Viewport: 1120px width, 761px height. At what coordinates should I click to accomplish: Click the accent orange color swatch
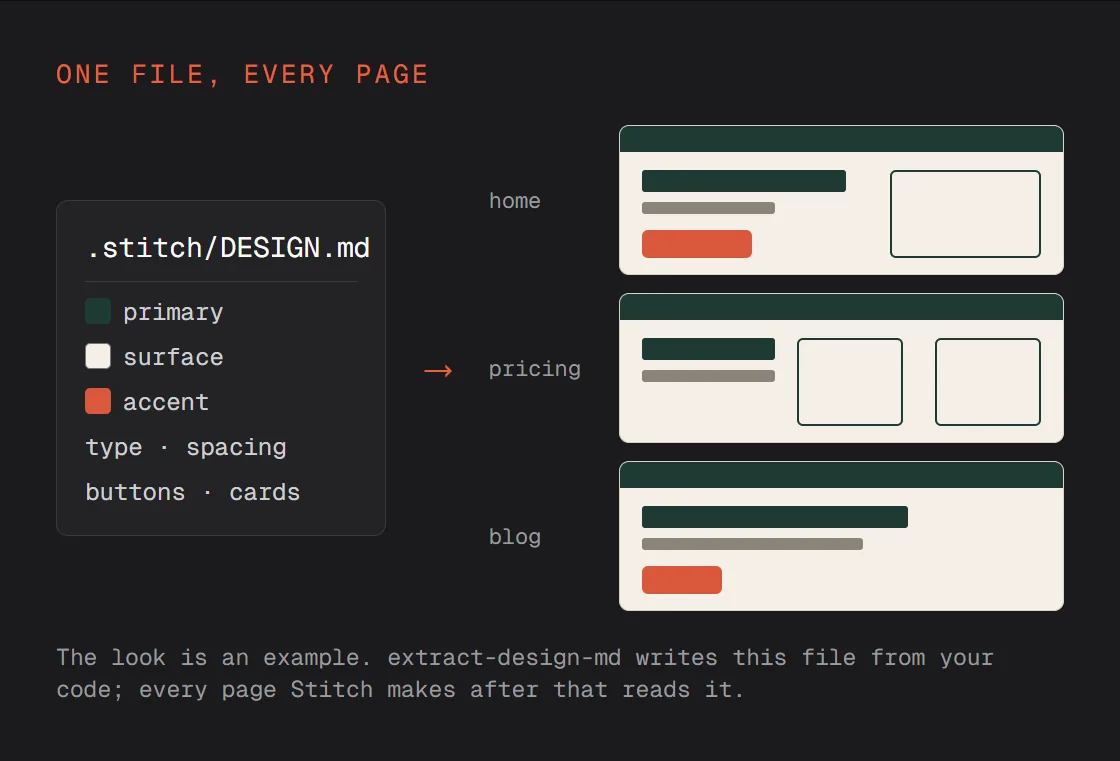[x=98, y=401]
